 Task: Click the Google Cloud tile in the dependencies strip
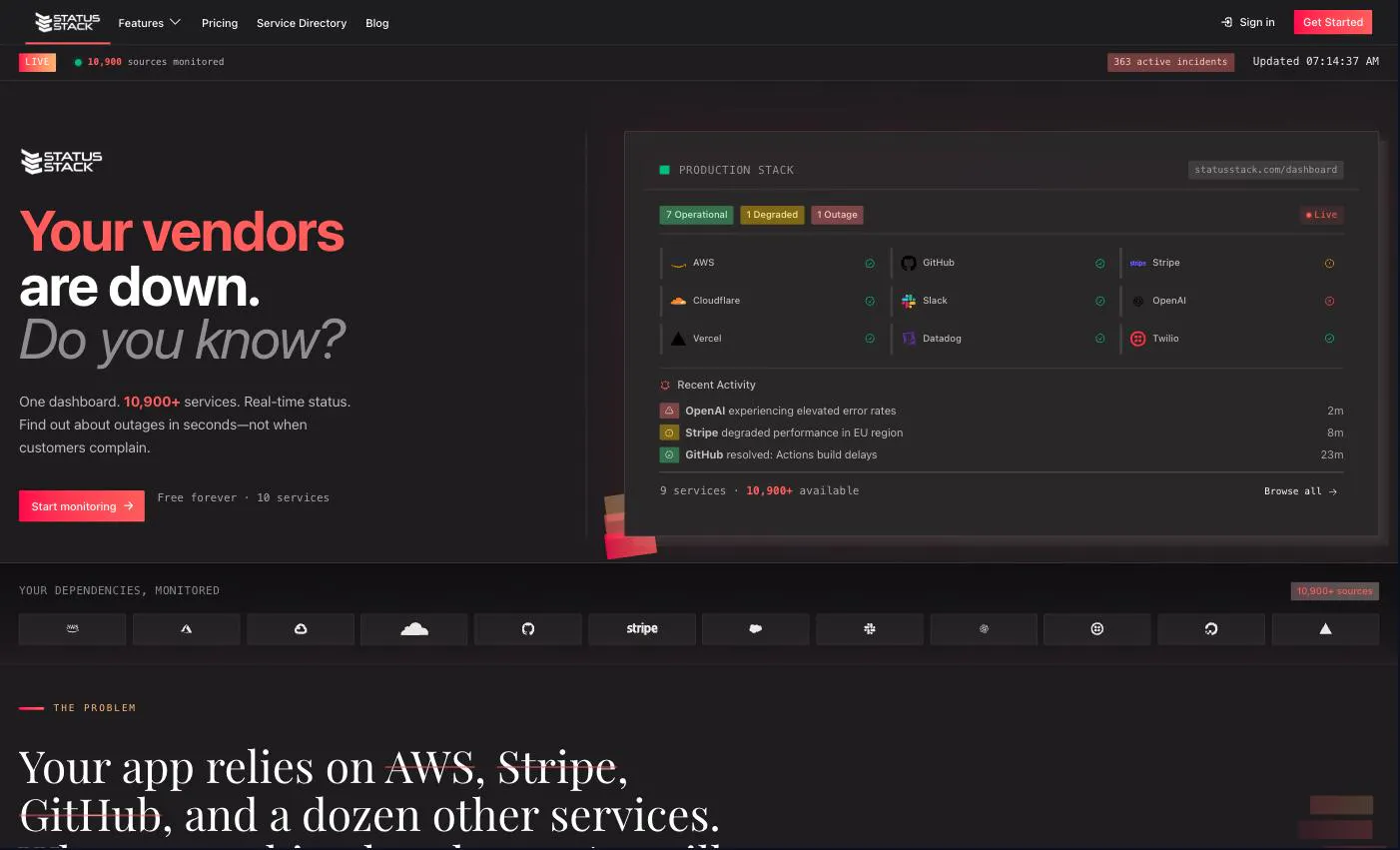tap(301, 628)
